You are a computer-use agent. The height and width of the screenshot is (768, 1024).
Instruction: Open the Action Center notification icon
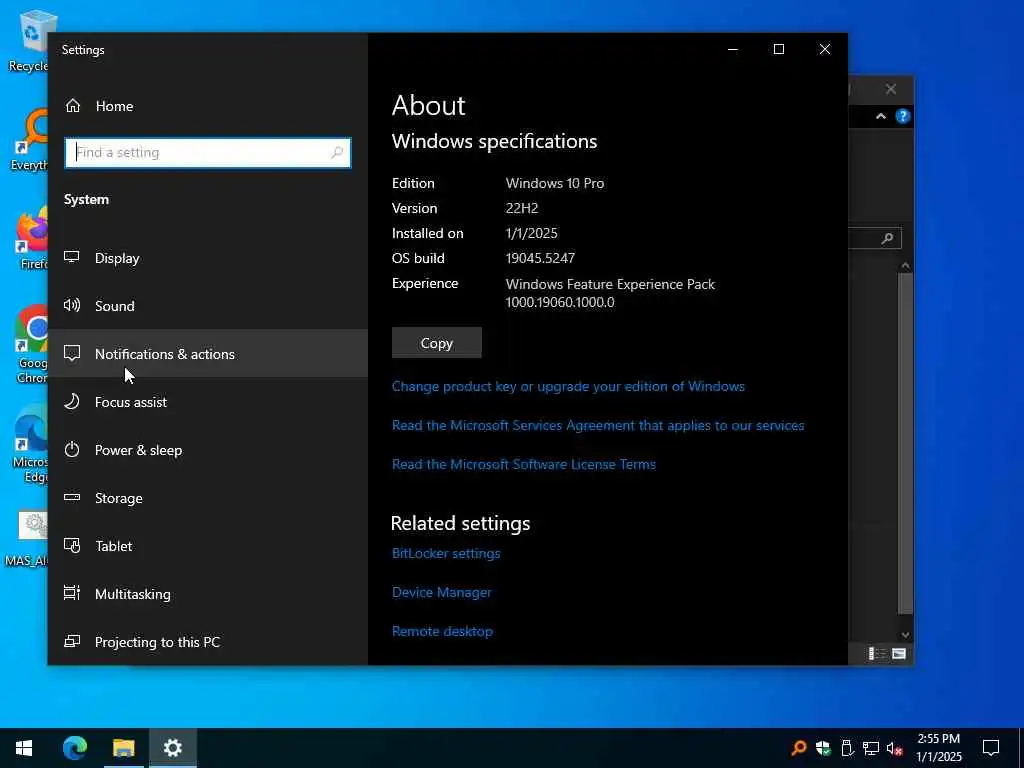[x=991, y=748]
